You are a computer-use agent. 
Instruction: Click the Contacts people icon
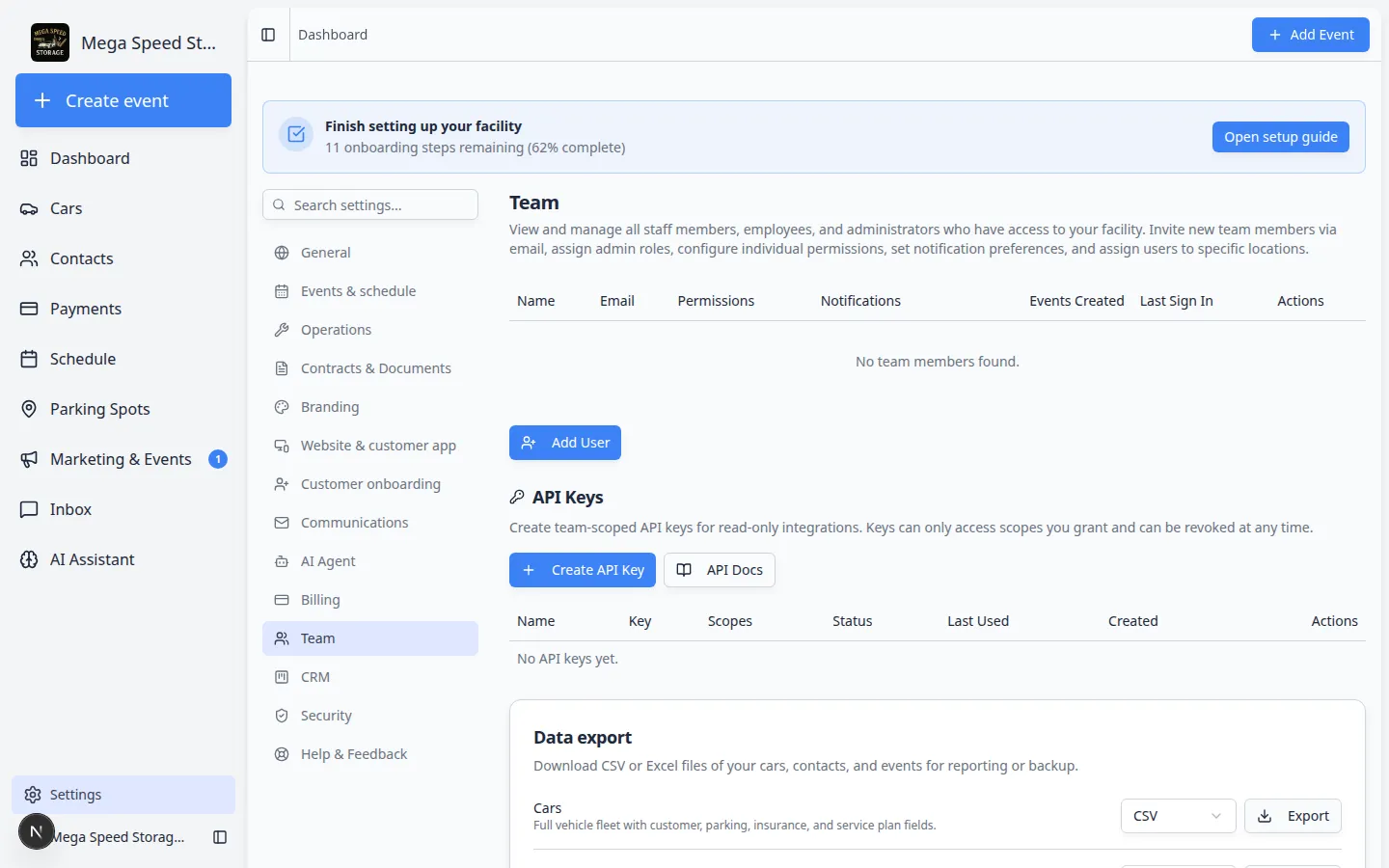point(29,258)
